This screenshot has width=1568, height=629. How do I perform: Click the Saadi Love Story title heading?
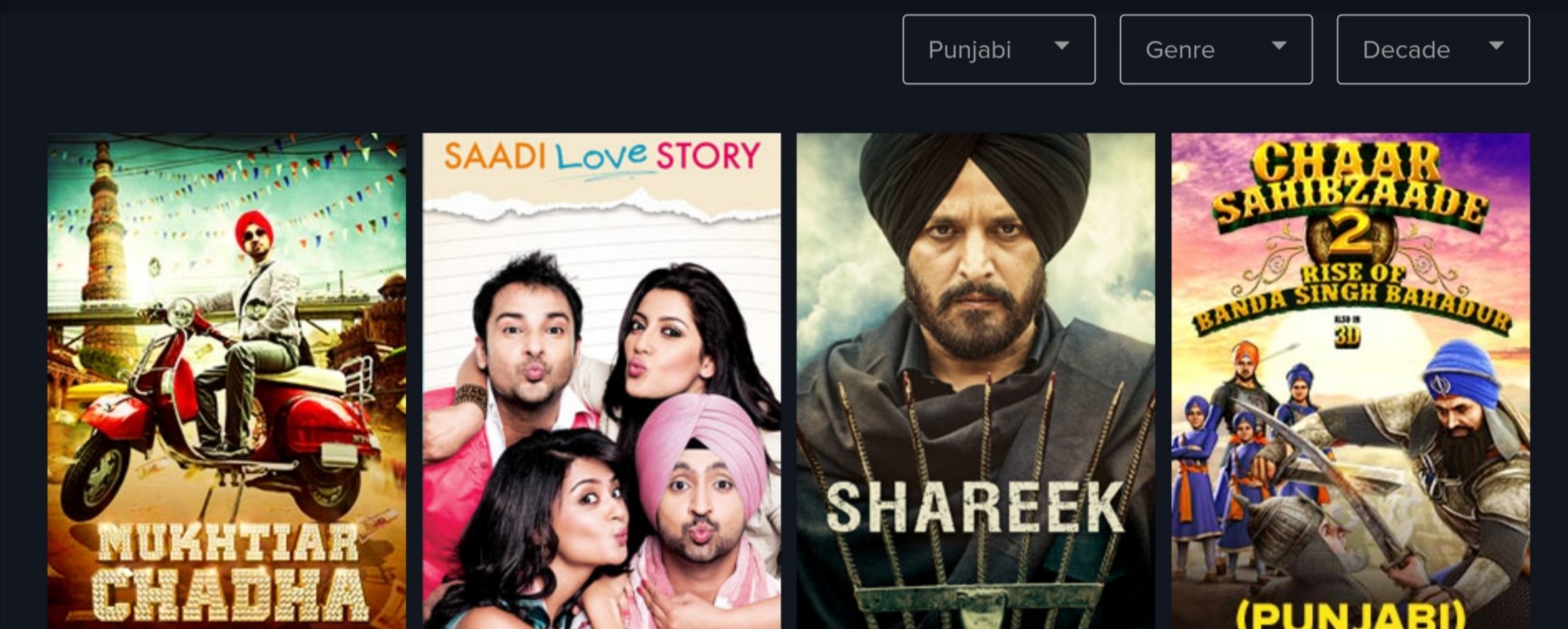coord(602,156)
